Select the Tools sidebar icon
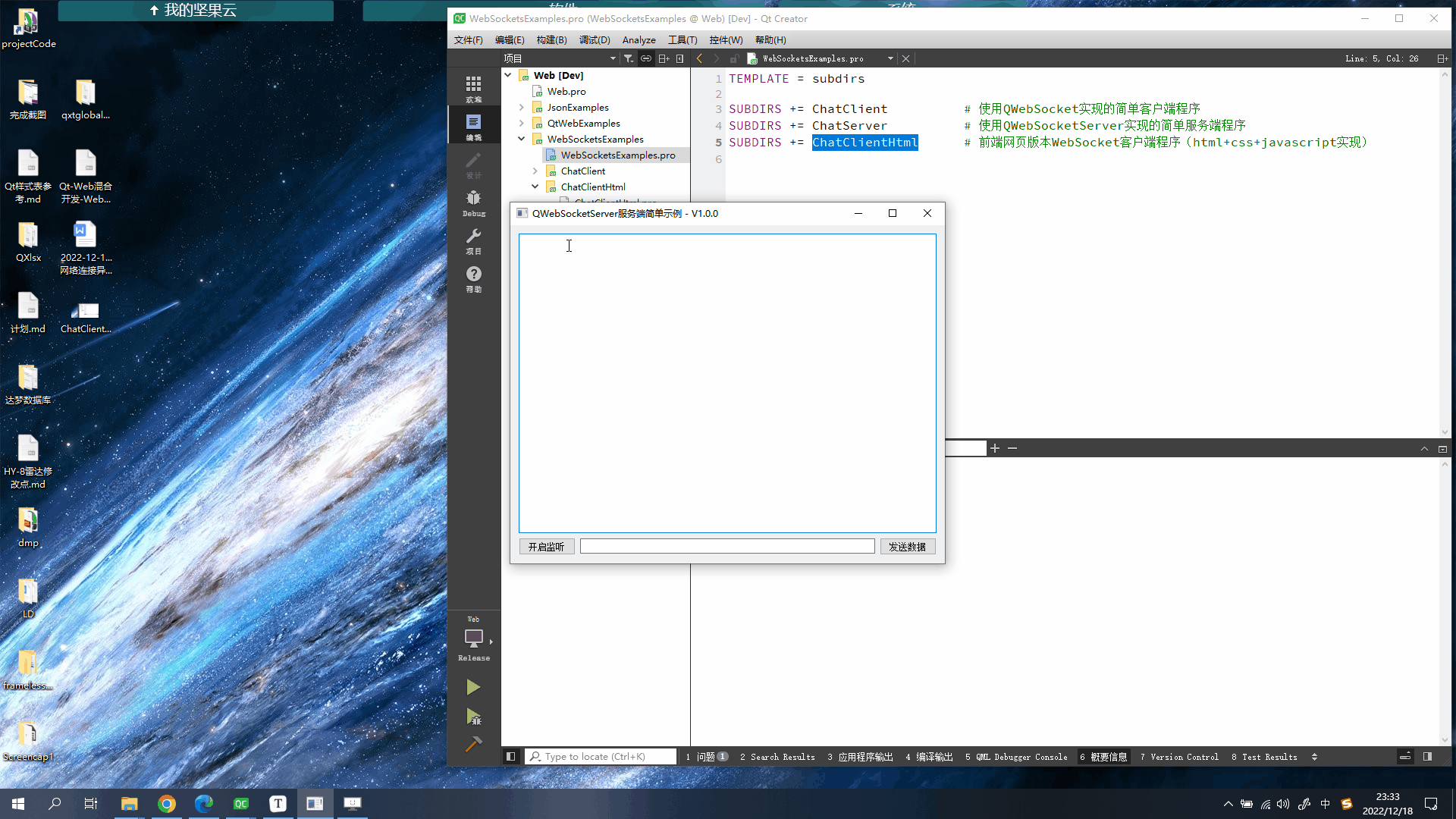 point(473,241)
